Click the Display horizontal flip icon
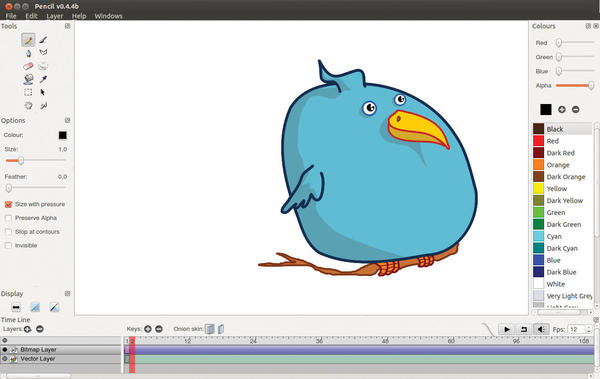 pos(16,307)
